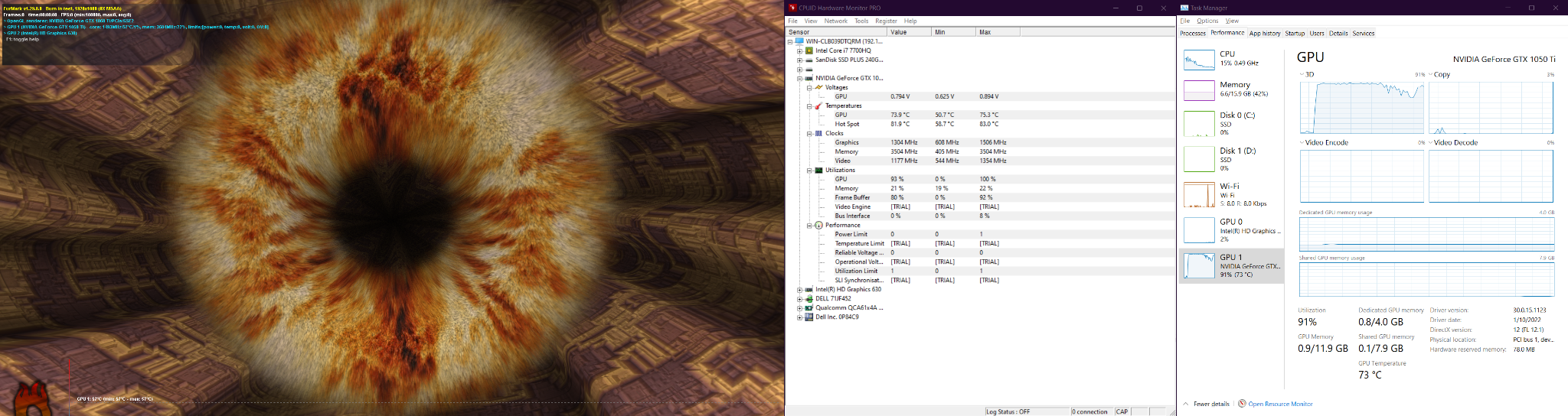1568x416 pixels.
Task: Open the Video Encode graph dropdown
Action: click(x=1302, y=142)
